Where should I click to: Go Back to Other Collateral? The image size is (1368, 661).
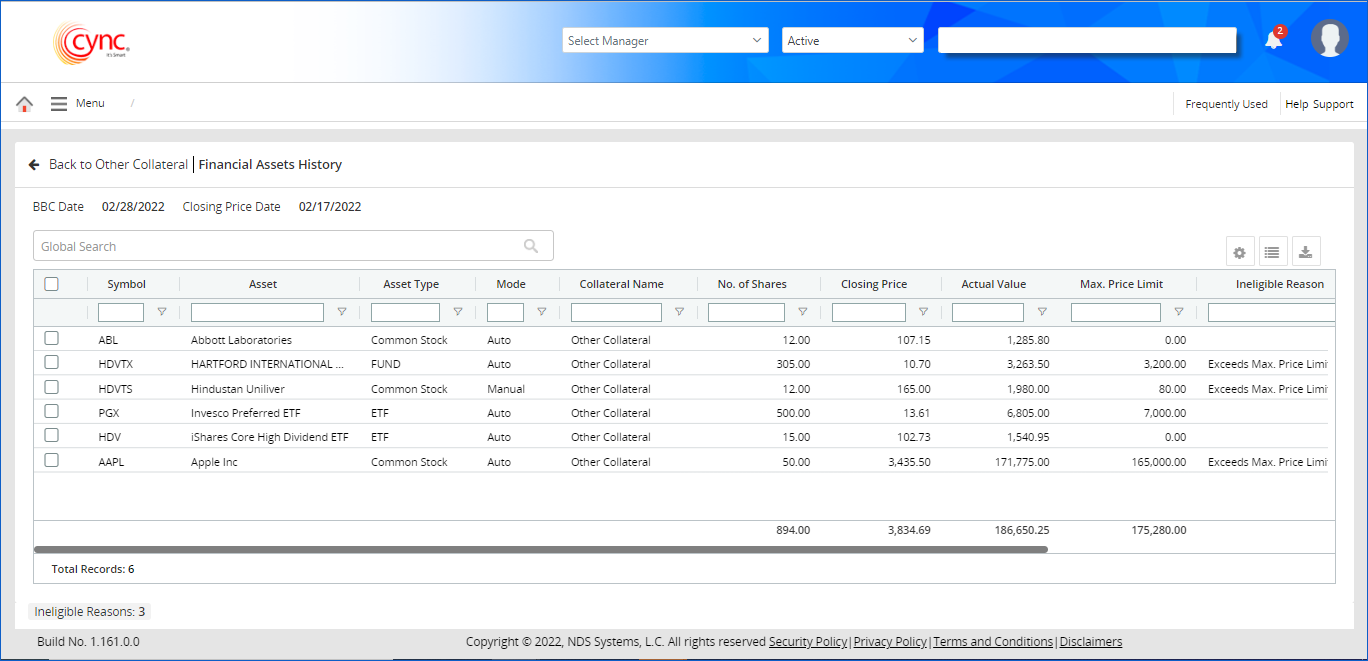coord(108,164)
